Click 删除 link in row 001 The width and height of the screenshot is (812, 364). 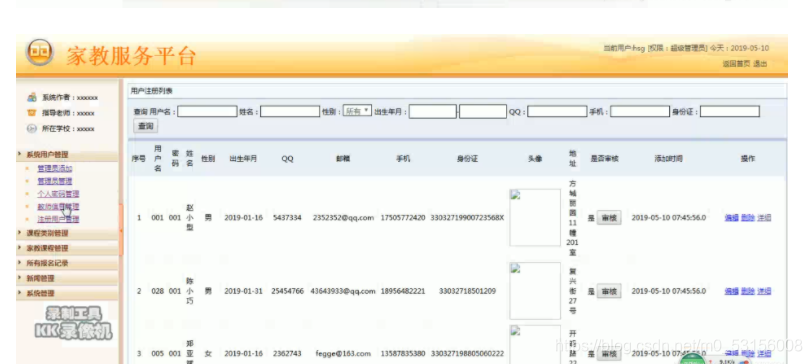coord(747,218)
